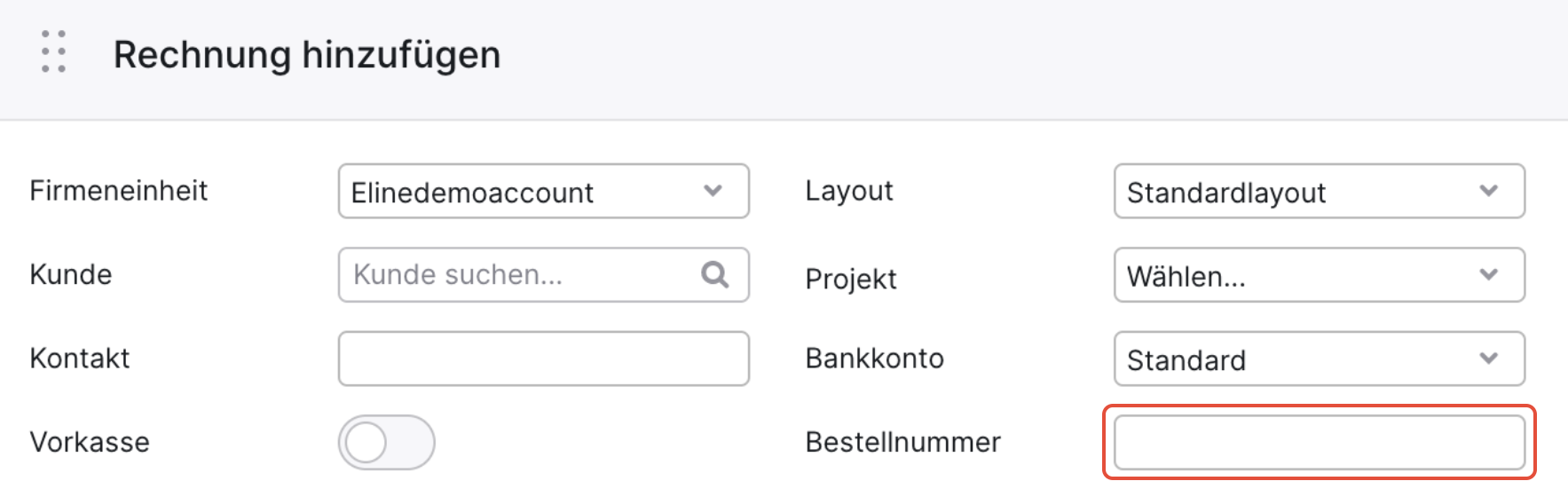Toggle the Vorkasse switch

(386, 442)
